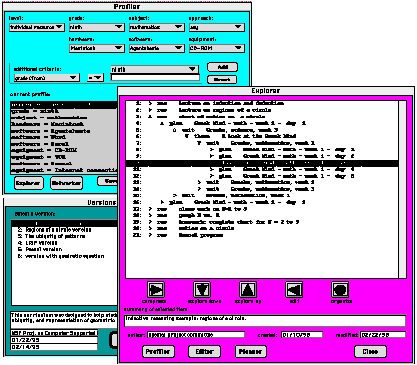Viewport: 417px width, 365px height.
Task: Open the level dropdown in Profiler
Action: (x=36, y=27)
